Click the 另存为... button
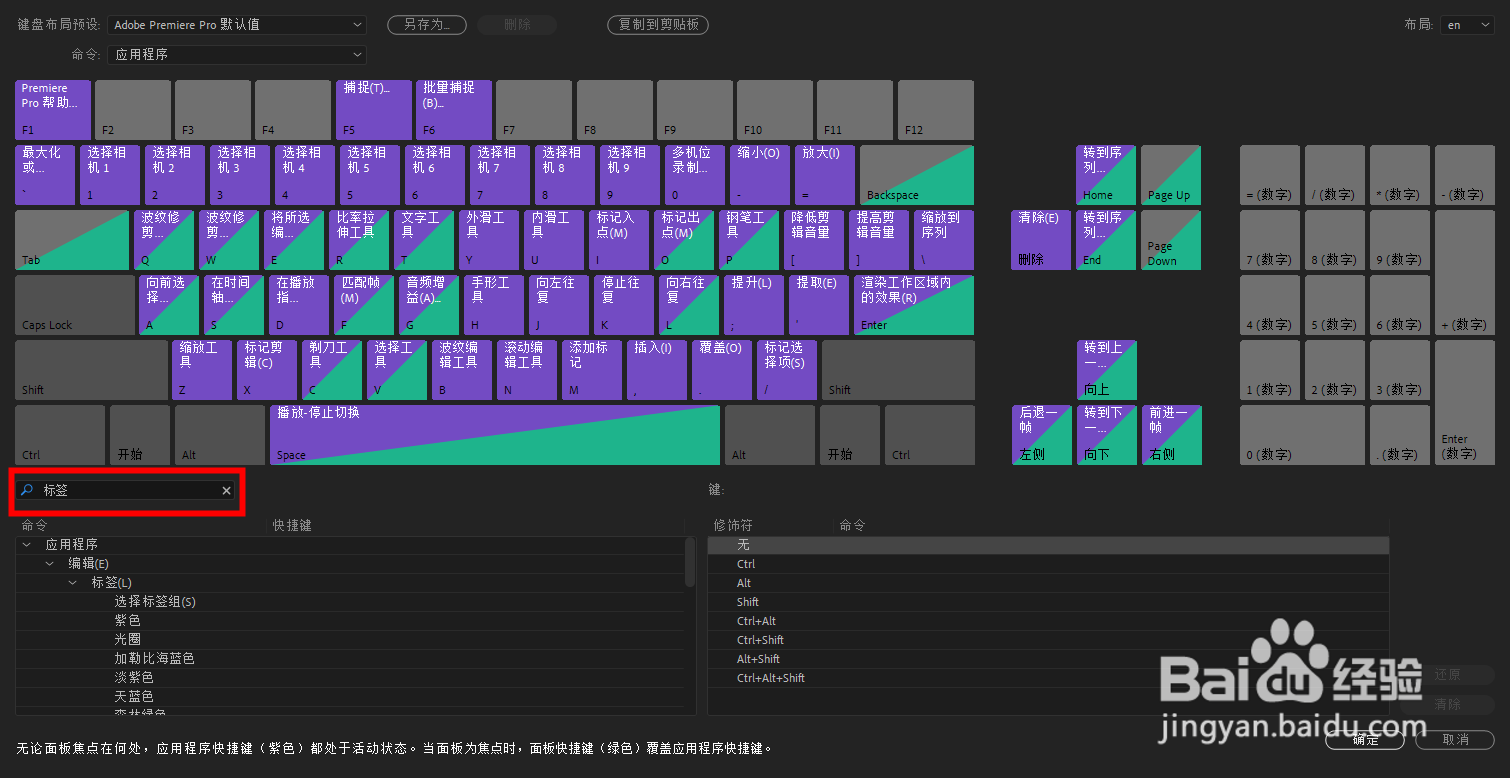Screen dimensions: 1510x778 click(427, 25)
